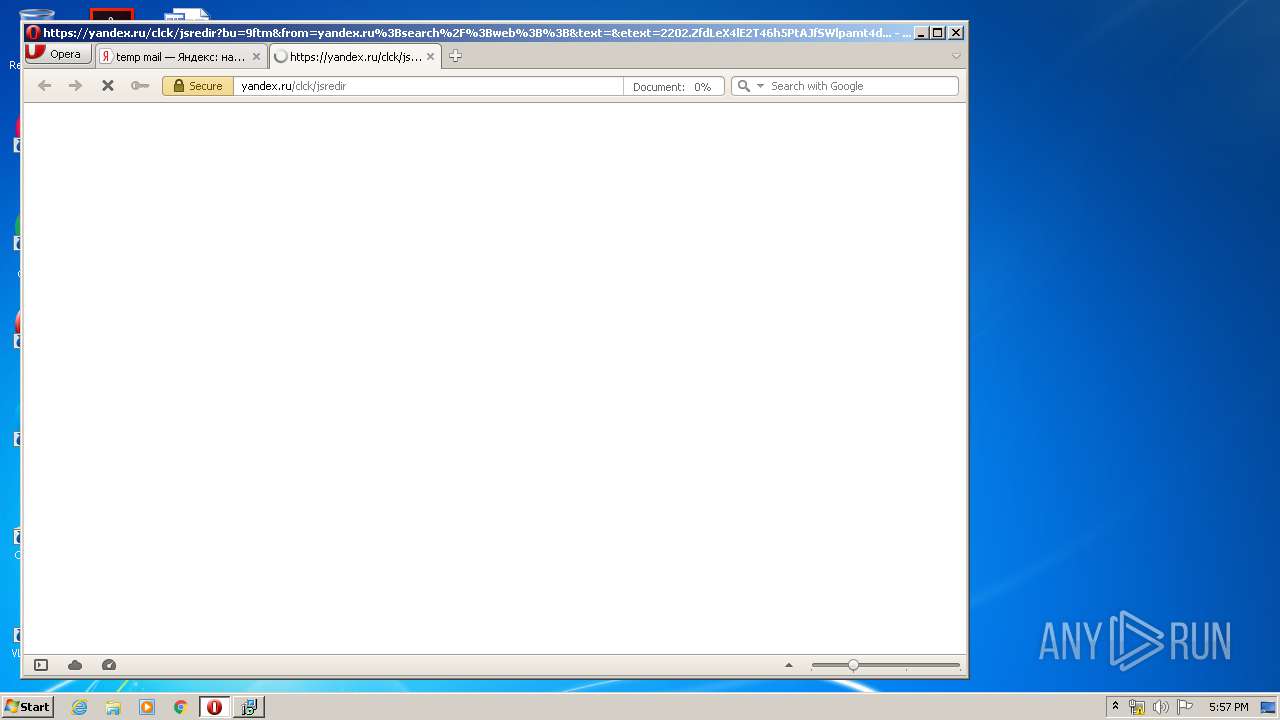Screen dimensions: 1280x720
Task: Select the yandex.ru/clck/js loading tab
Action: click(x=355, y=57)
